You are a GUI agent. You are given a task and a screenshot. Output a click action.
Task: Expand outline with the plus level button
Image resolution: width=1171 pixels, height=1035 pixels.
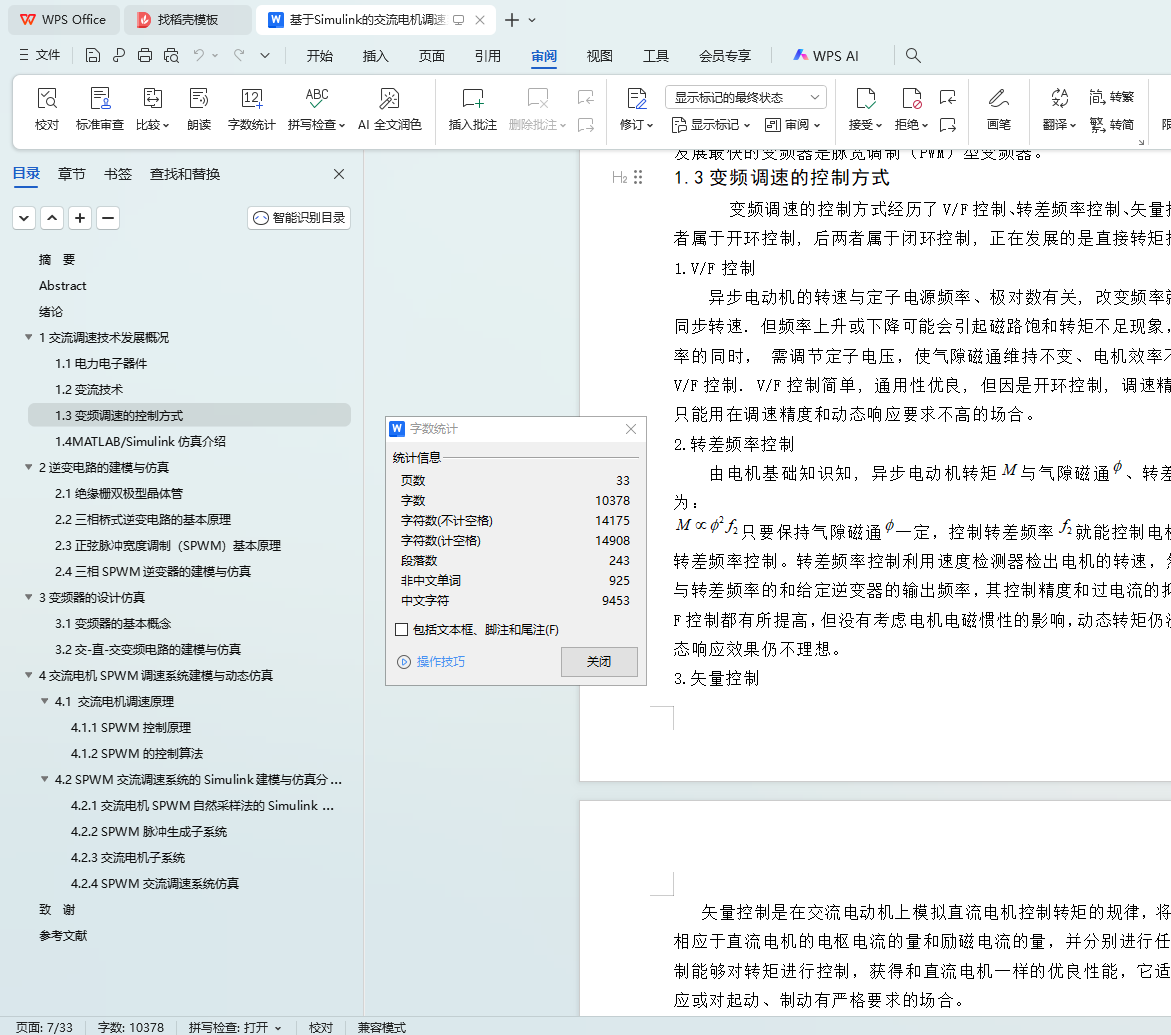[x=80, y=218]
